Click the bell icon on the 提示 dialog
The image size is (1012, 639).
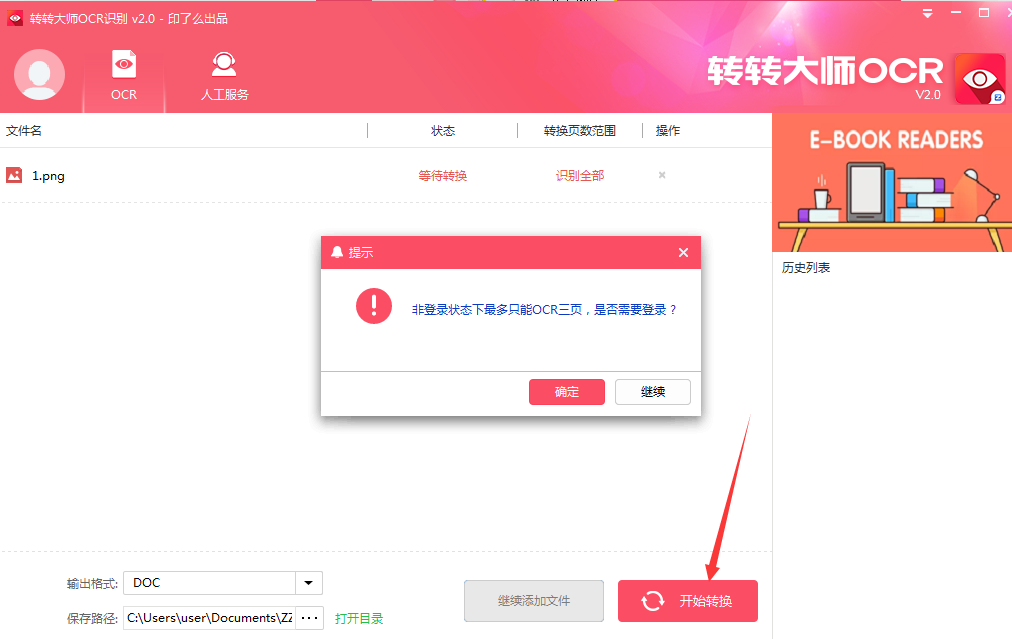click(x=334, y=252)
